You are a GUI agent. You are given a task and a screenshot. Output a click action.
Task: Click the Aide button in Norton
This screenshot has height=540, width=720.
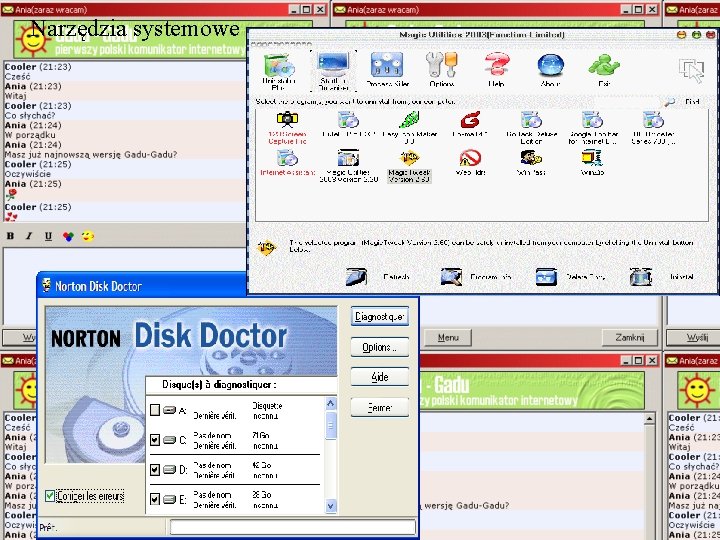coord(380,377)
